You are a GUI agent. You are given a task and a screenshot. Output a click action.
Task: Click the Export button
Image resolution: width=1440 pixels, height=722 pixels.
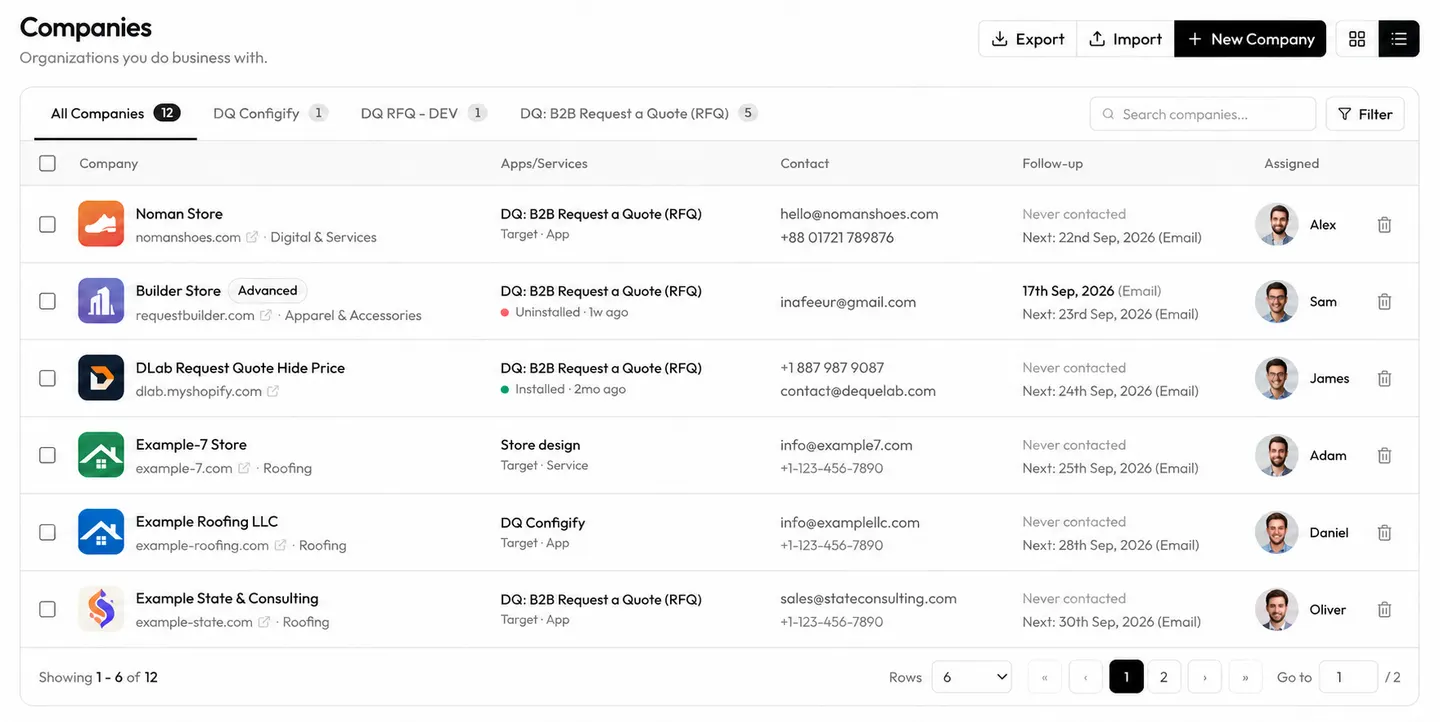click(1028, 39)
